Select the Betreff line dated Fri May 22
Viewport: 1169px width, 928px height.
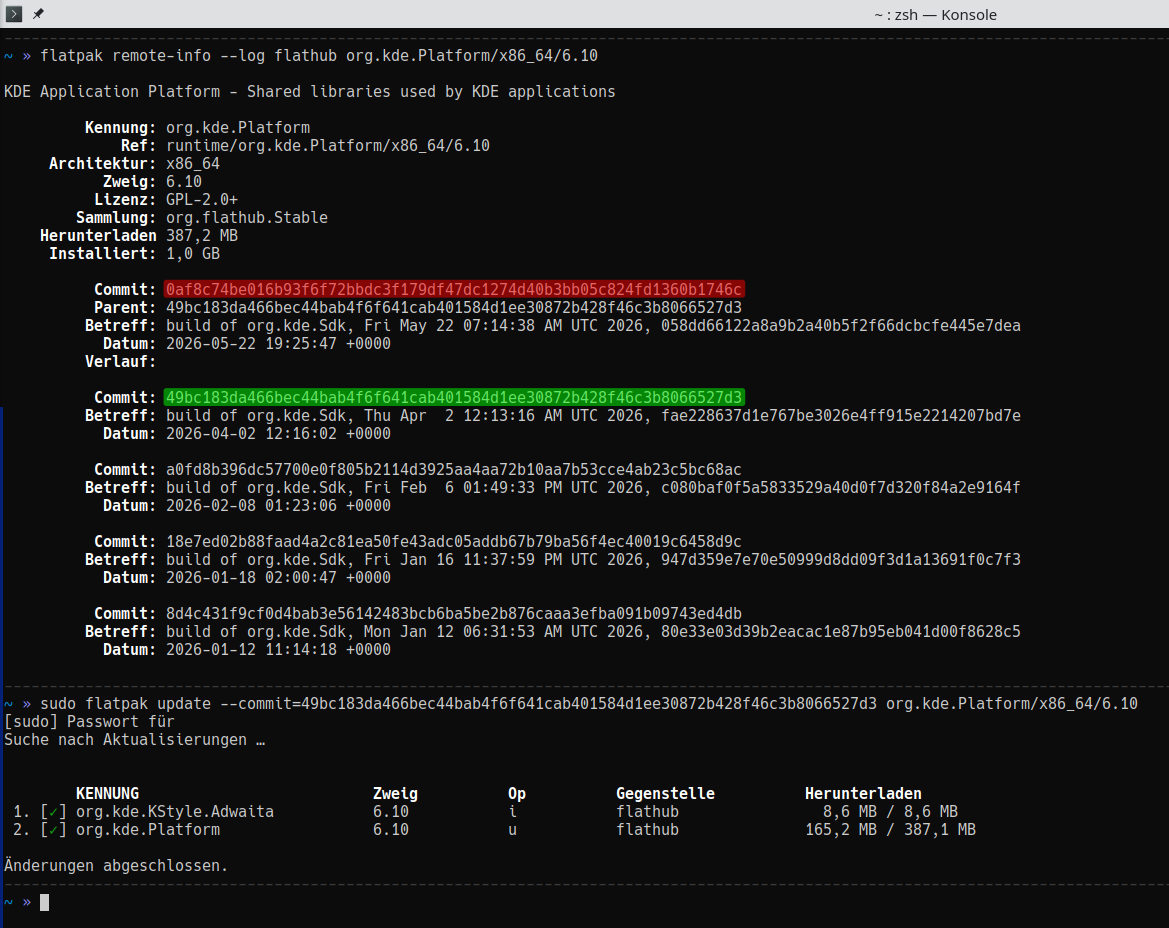click(593, 326)
